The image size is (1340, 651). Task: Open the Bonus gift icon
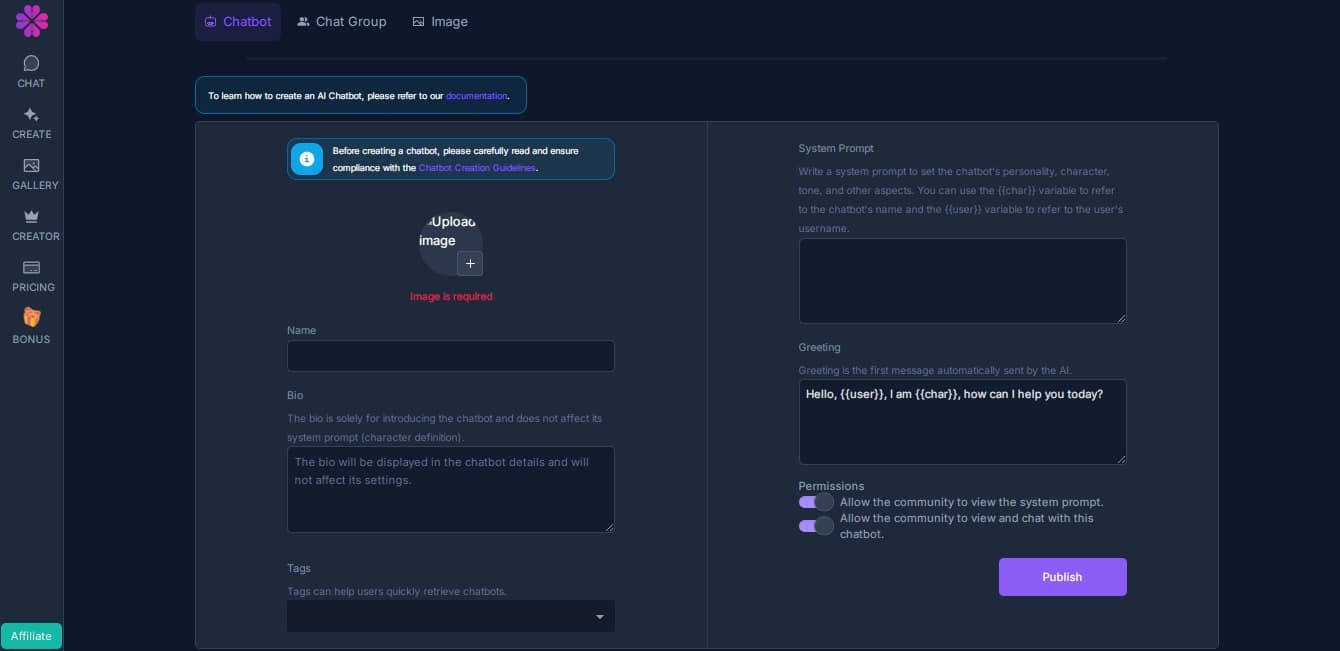pyautogui.click(x=31, y=317)
